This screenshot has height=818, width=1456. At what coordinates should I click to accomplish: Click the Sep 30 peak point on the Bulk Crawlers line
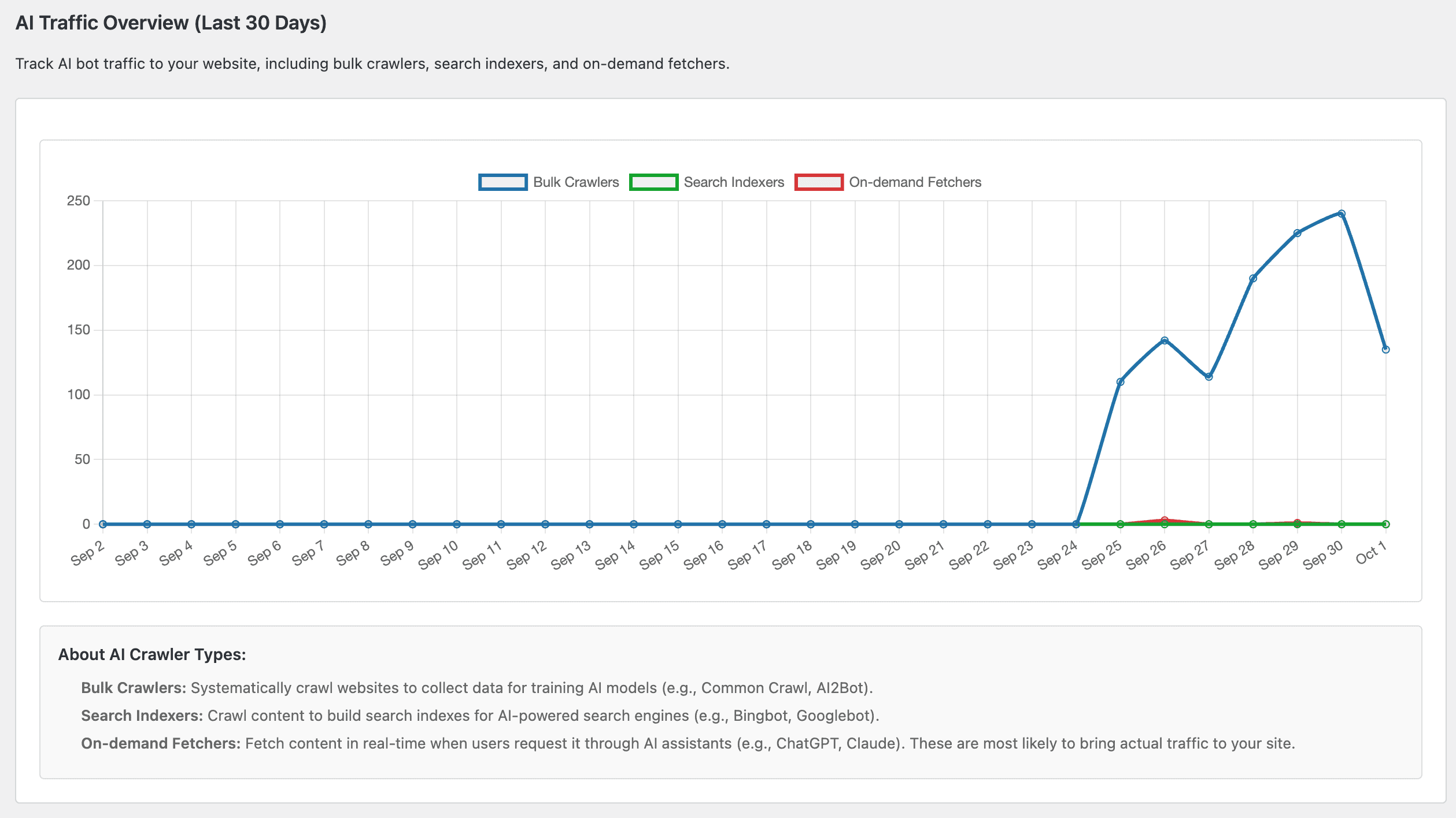(x=1342, y=213)
